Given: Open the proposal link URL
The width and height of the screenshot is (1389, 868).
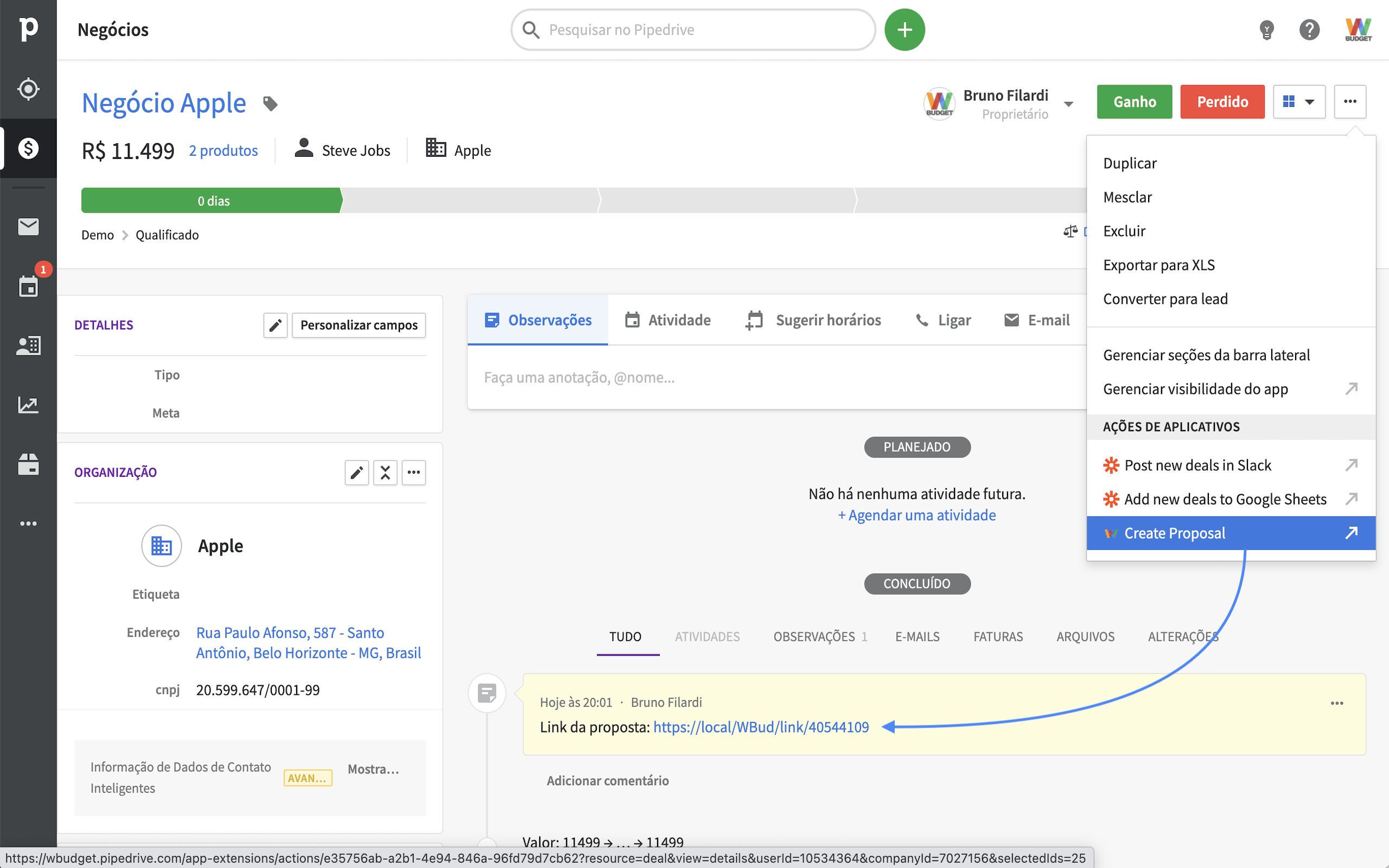Looking at the screenshot, I should [x=761, y=727].
